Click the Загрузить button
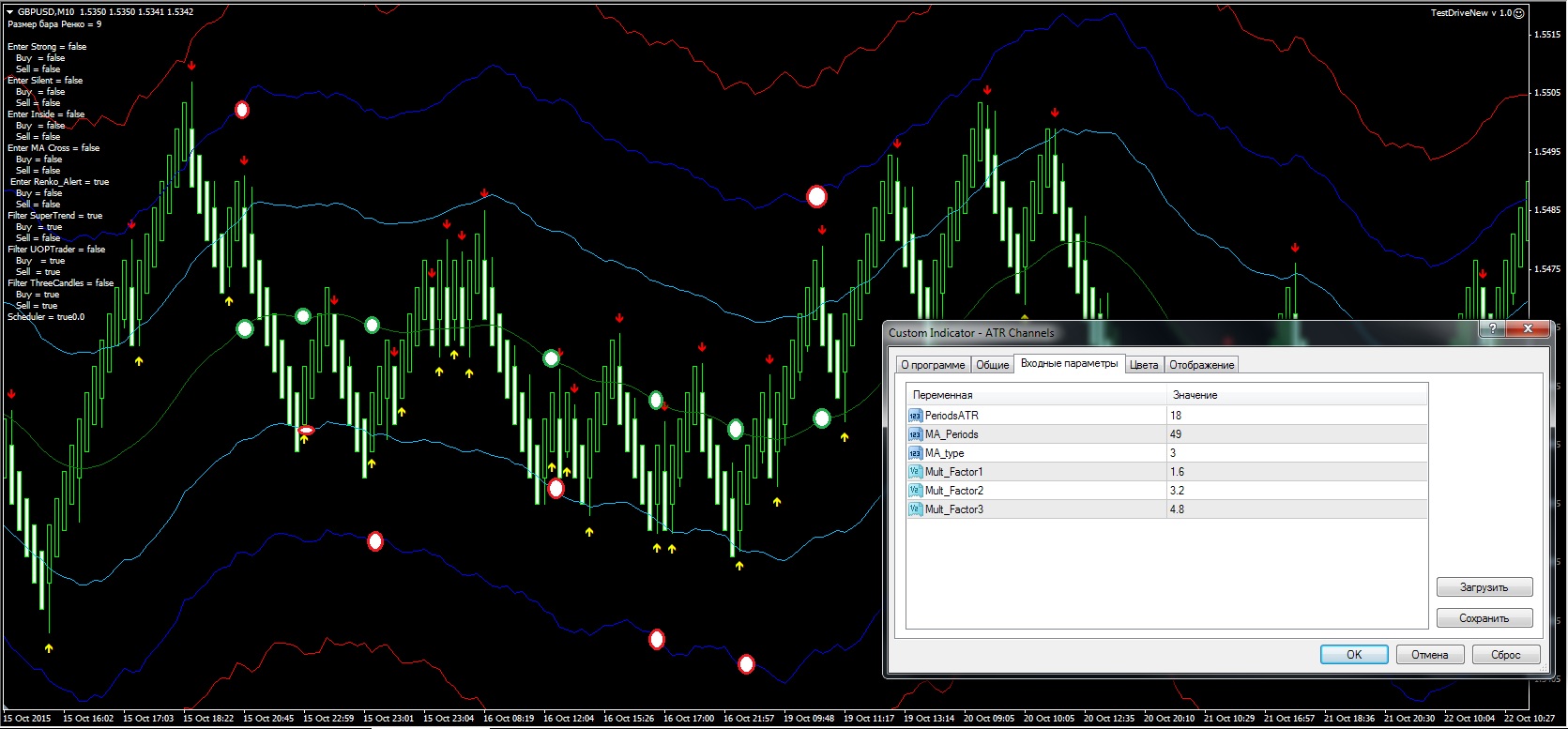 (x=1484, y=587)
